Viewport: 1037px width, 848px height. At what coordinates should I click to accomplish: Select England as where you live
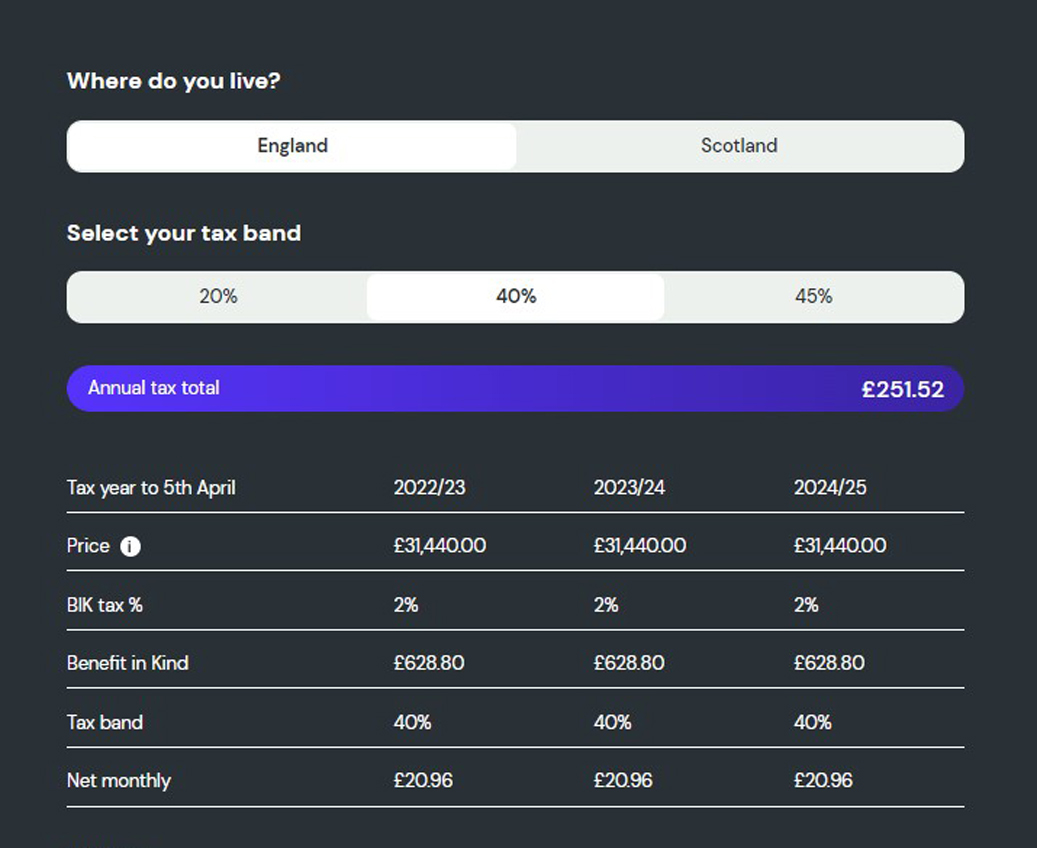coord(292,146)
